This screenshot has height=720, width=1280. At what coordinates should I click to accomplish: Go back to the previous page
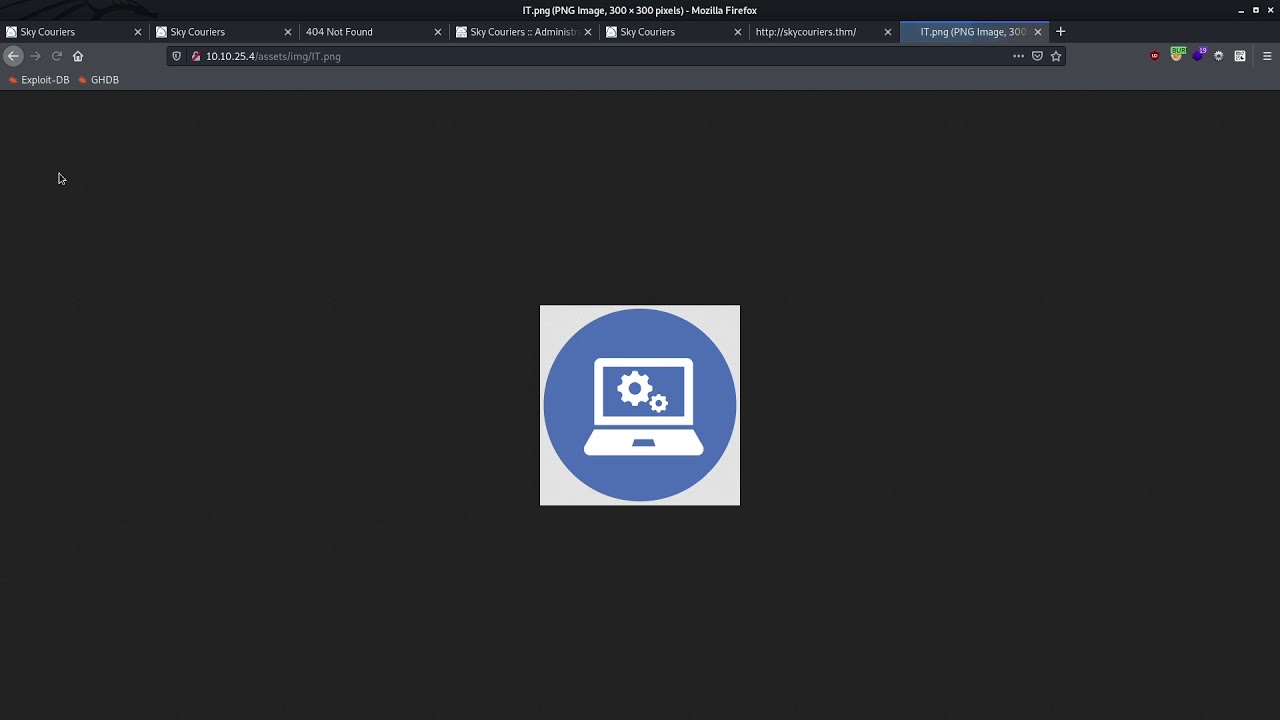pyautogui.click(x=13, y=56)
